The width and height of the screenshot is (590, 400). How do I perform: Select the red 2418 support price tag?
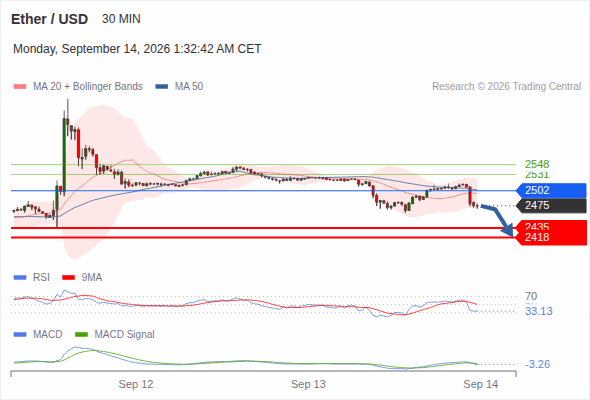(x=551, y=237)
